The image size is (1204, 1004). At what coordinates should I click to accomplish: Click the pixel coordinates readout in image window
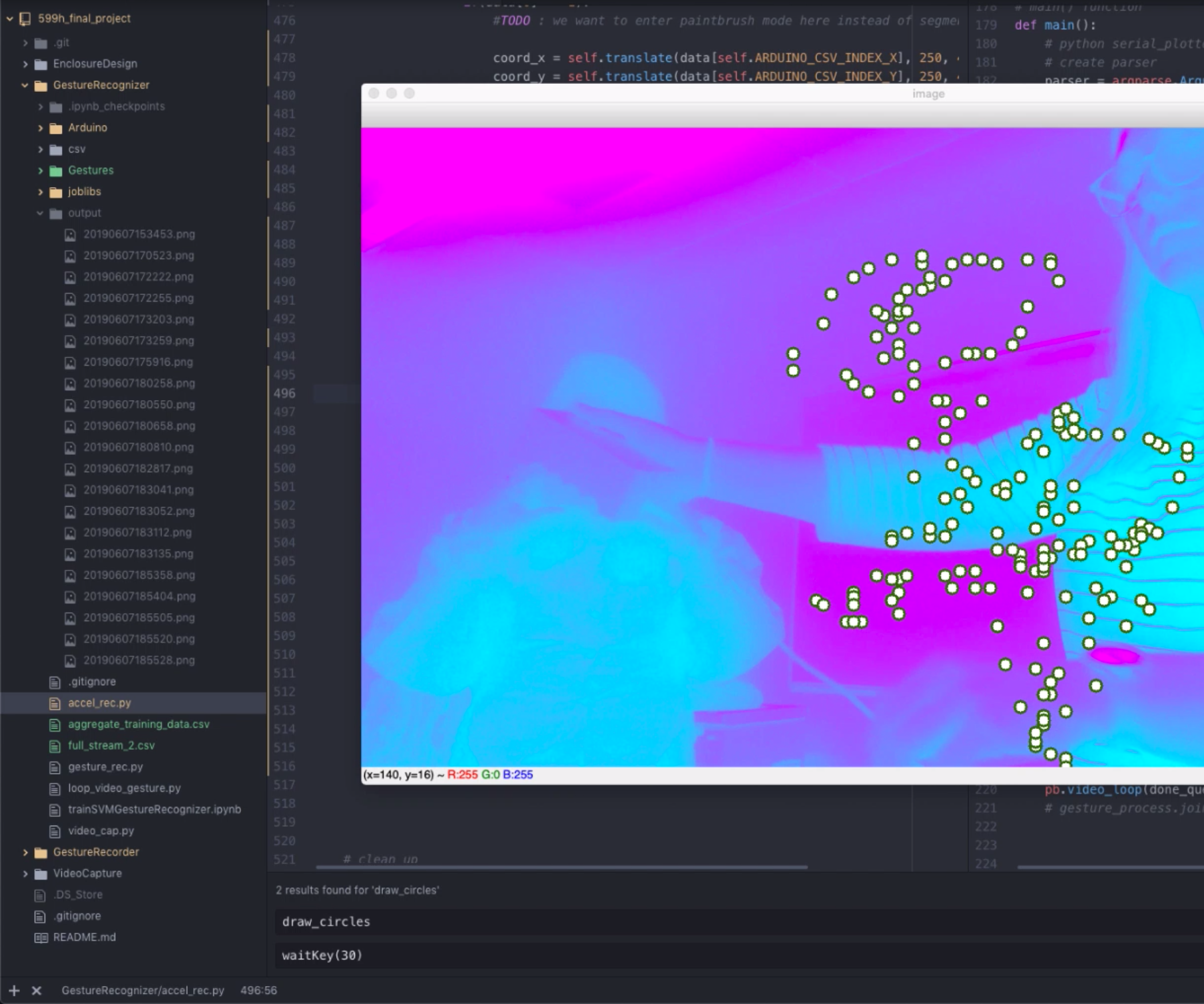[x=448, y=775]
